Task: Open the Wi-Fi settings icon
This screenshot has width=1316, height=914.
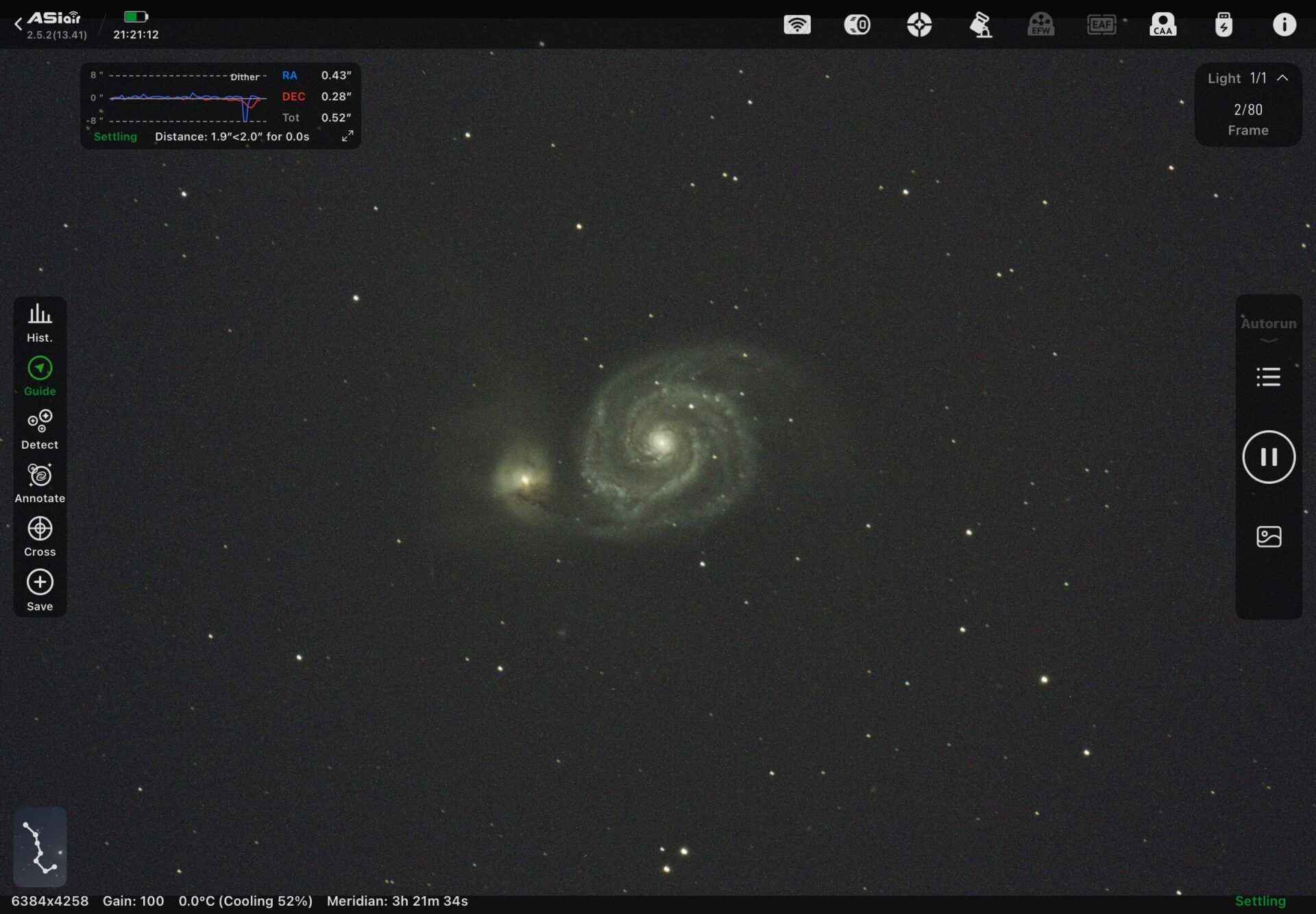Action: [x=797, y=25]
